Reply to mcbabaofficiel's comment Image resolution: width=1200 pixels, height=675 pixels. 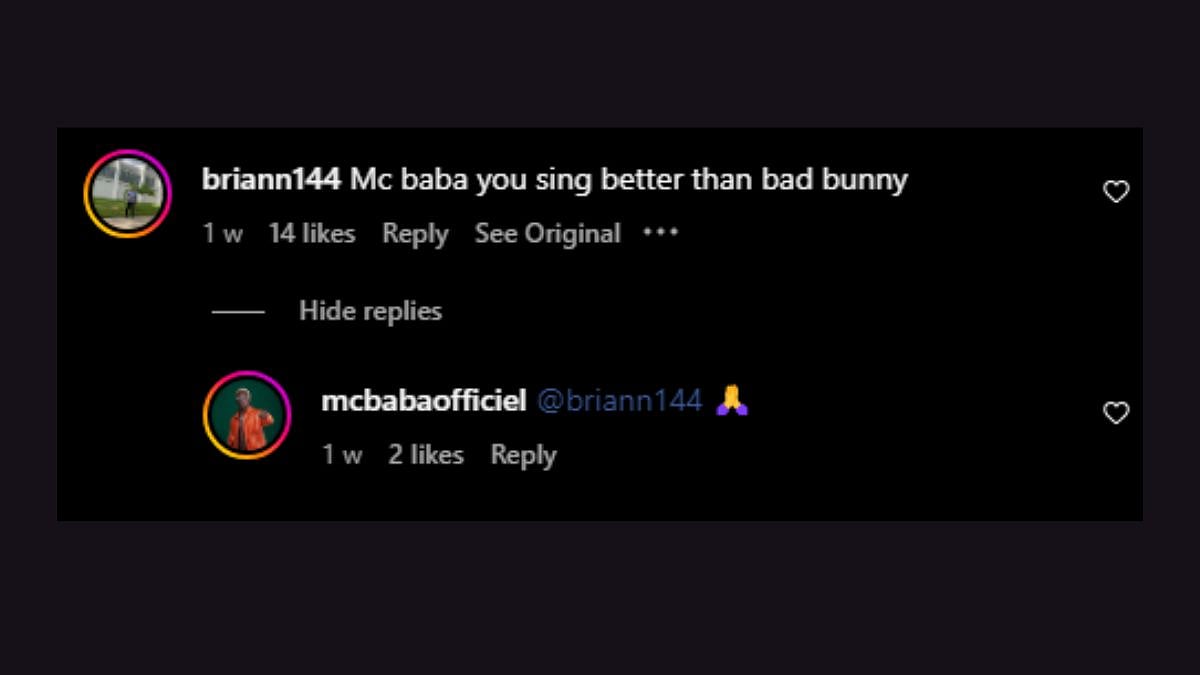[x=523, y=456]
